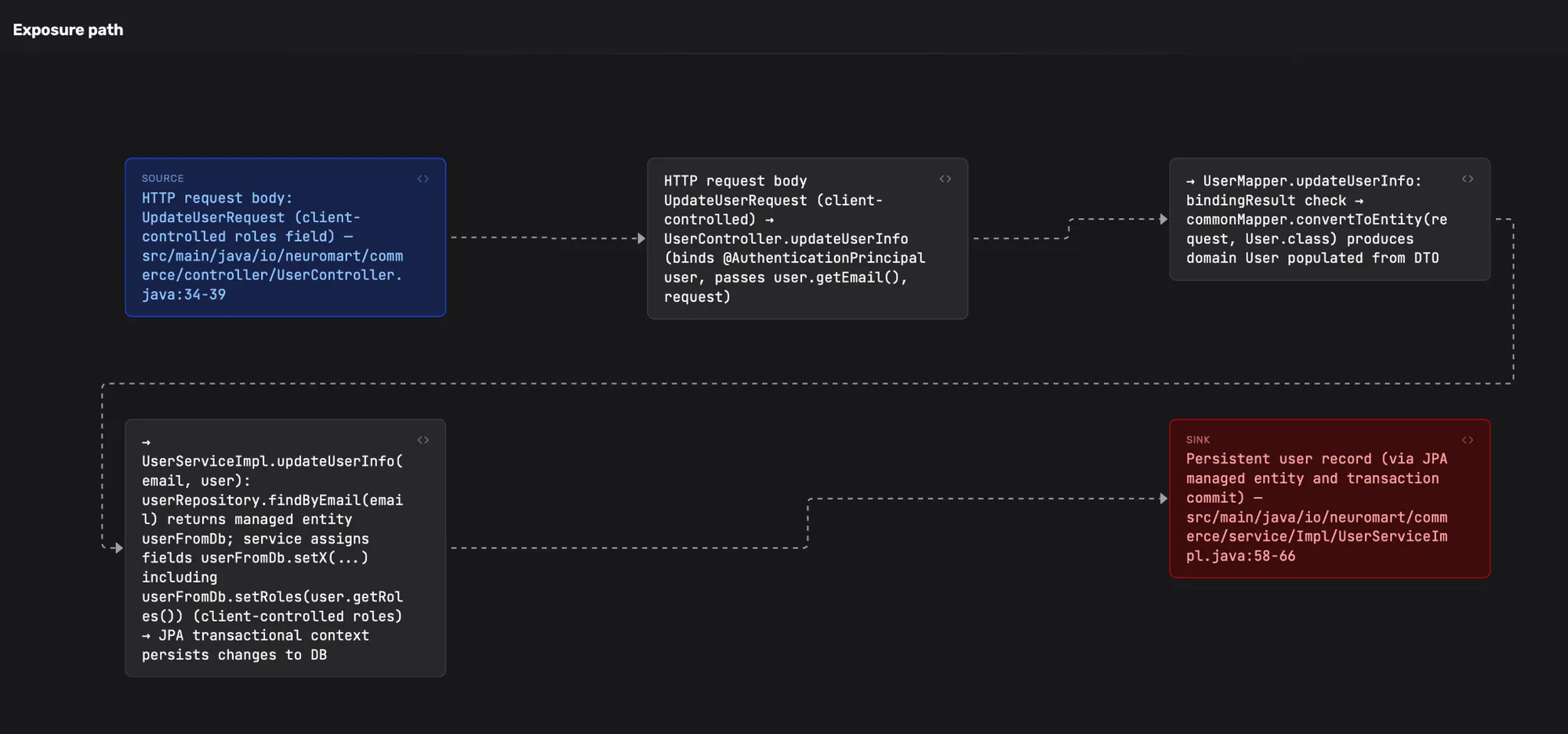
Task: Open code icon on UserController.updateUserInfo node
Action: coord(946,179)
